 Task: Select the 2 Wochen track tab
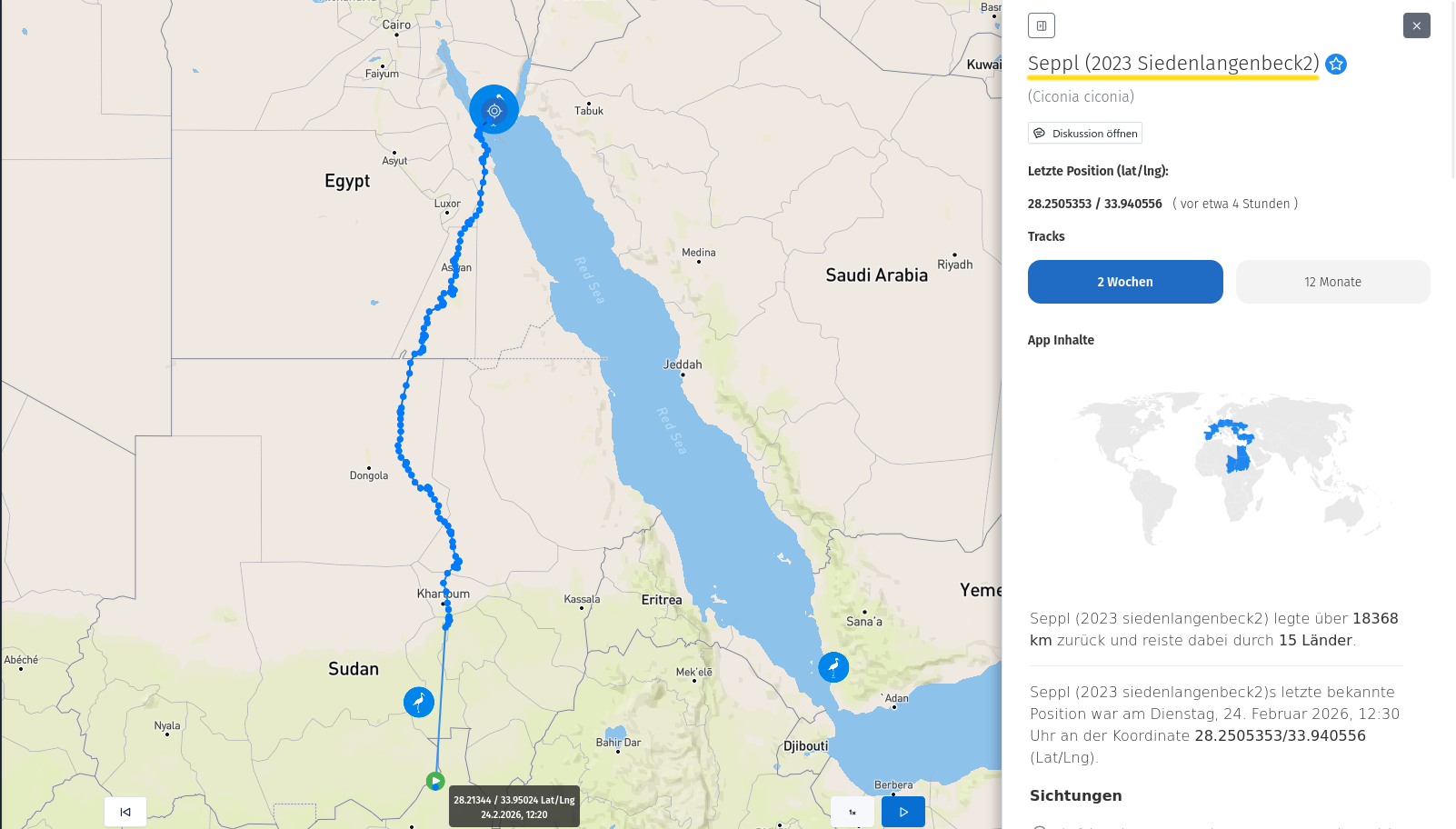tap(1125, 282)
